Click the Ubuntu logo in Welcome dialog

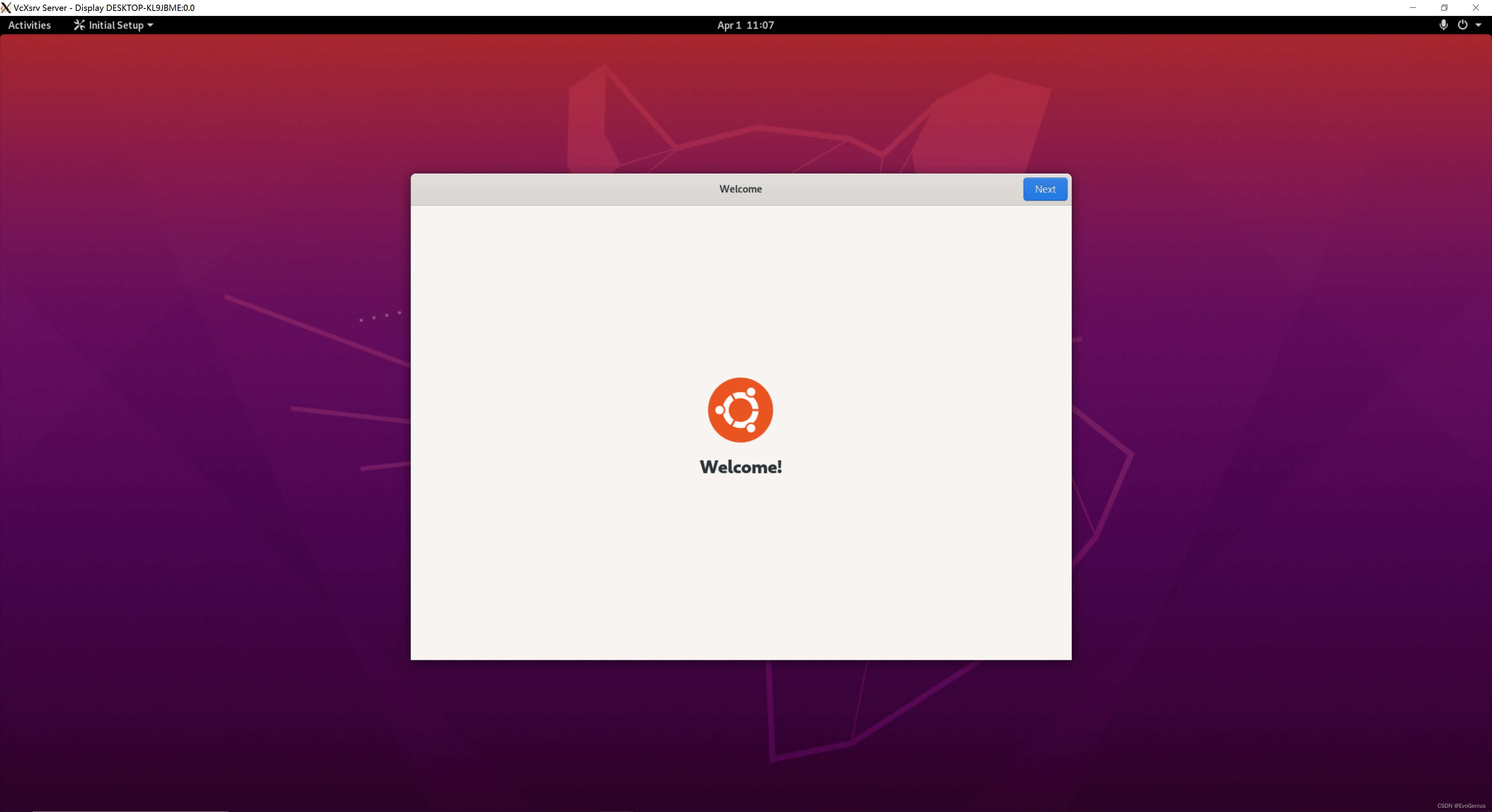pos(740,410)
